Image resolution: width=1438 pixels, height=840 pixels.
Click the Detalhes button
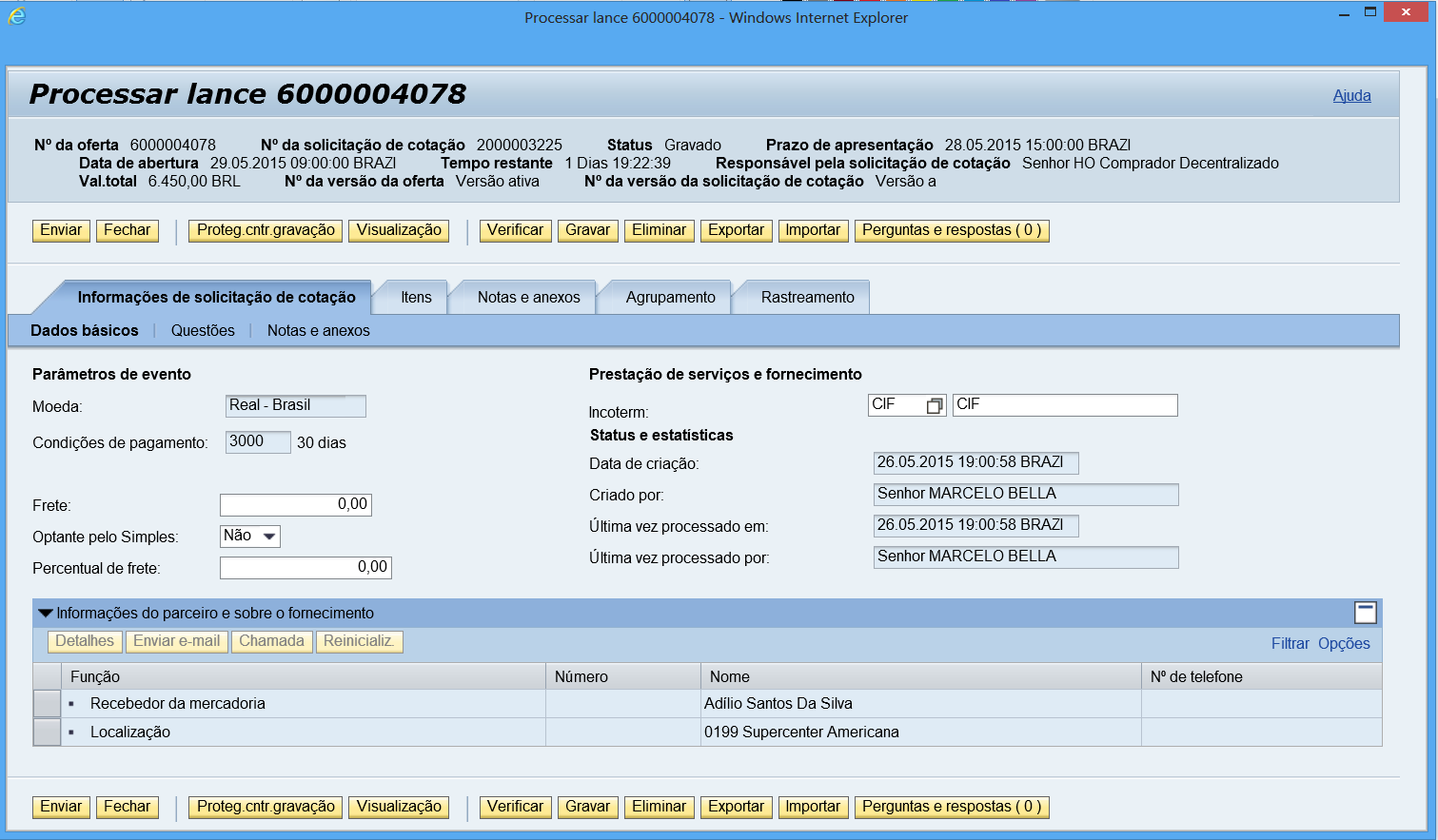(x=85, y=641)
